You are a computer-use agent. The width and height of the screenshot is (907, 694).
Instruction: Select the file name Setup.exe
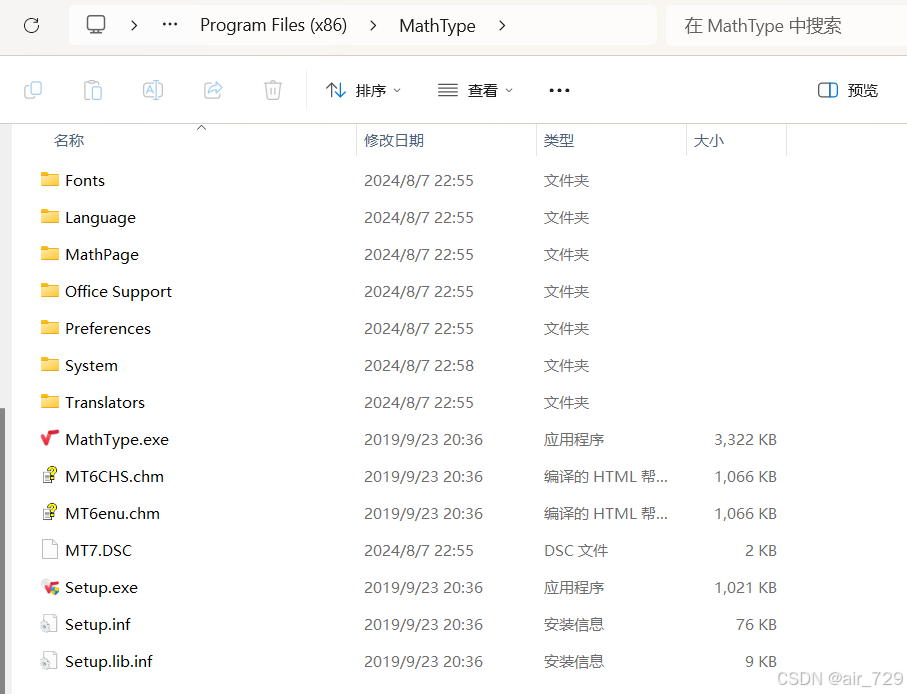[x=101, y=588]
